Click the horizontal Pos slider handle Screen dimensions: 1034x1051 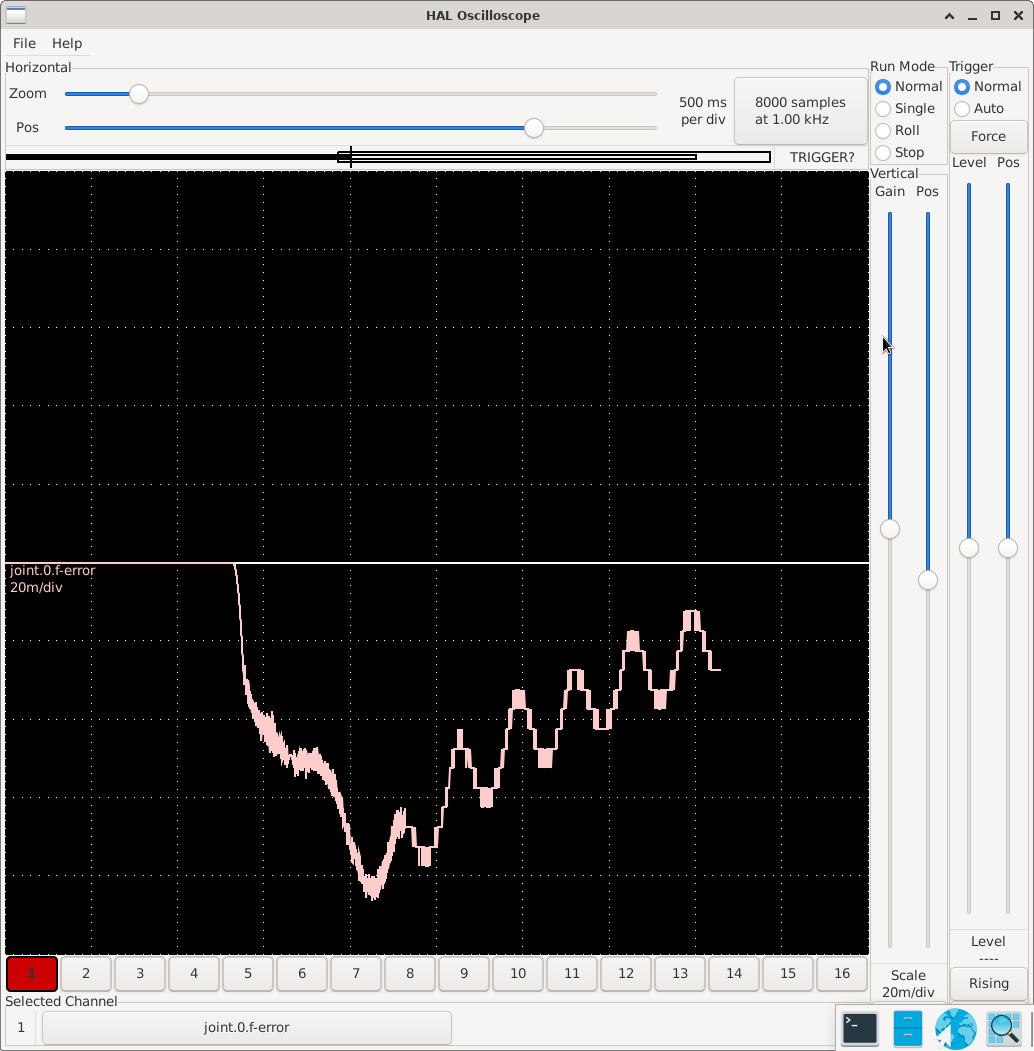coord(533,127)
